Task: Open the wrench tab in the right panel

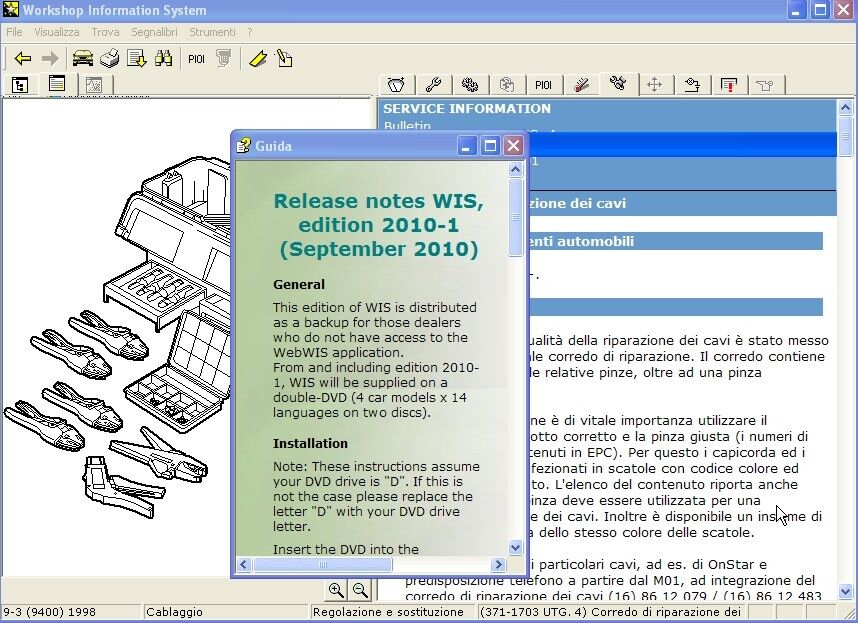Action: tap(433, 85)
